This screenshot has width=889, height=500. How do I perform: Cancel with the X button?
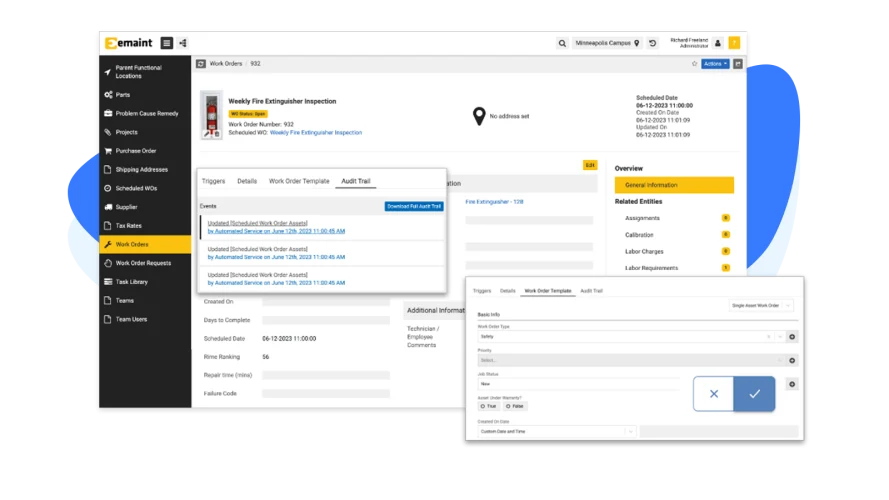[713, 394]
